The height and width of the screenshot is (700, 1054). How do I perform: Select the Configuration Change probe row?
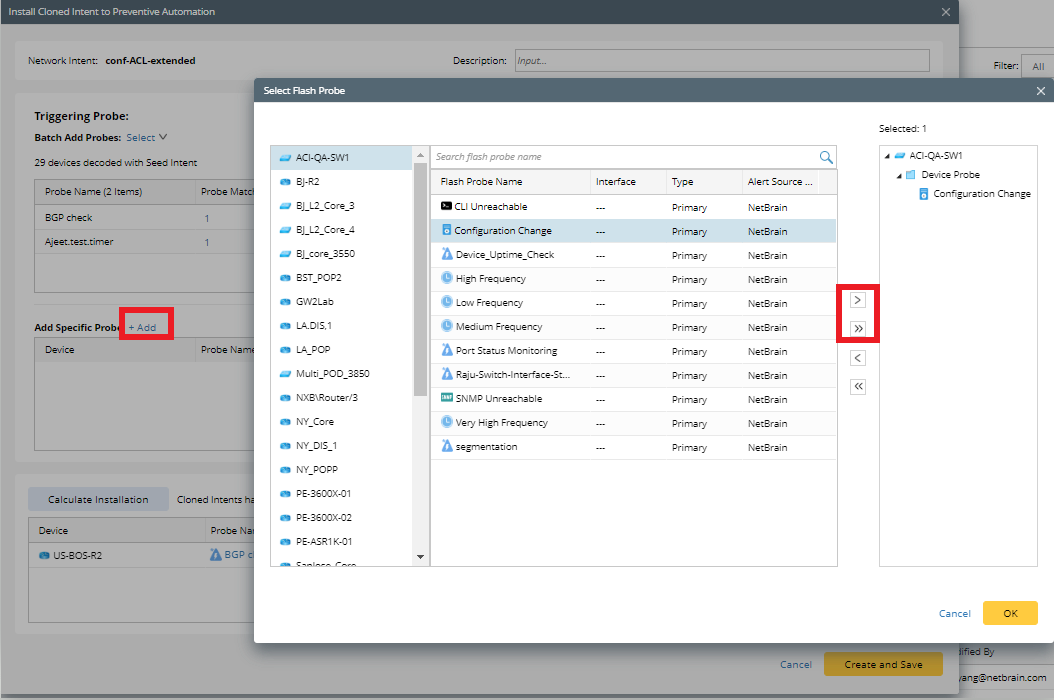[x=633, y=231]
